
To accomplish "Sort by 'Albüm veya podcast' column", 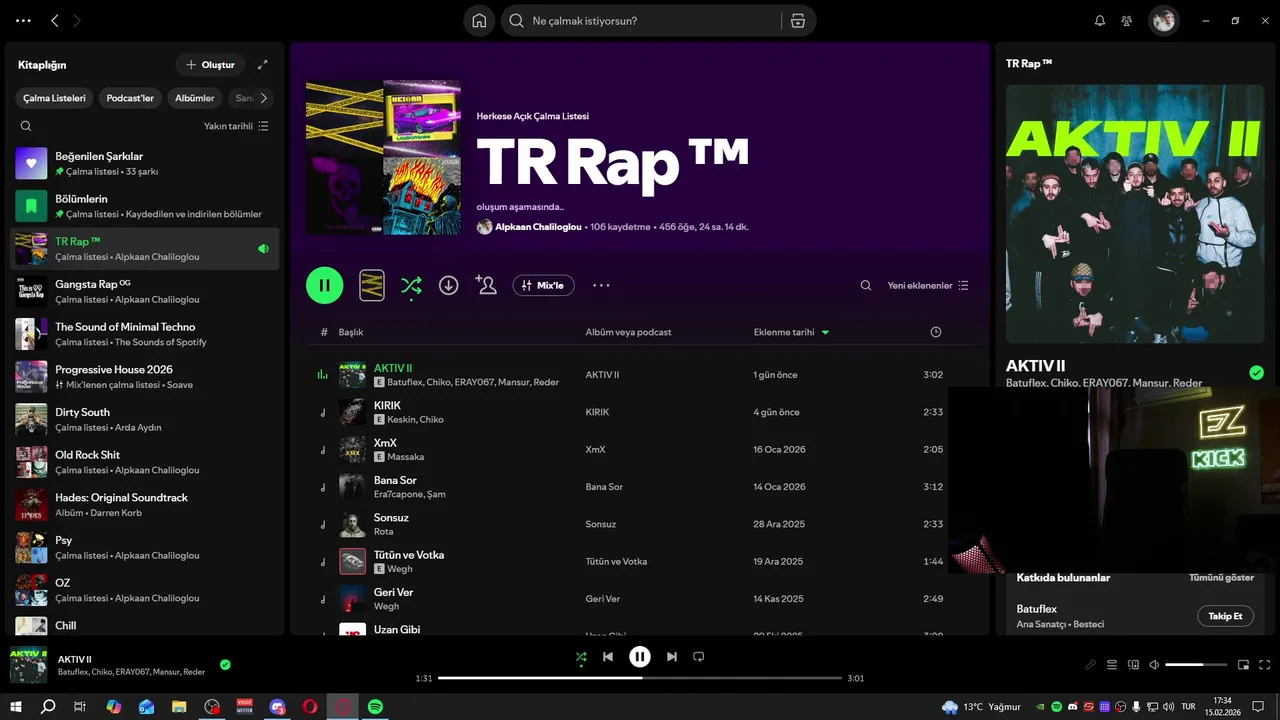I will click(628, 332).
